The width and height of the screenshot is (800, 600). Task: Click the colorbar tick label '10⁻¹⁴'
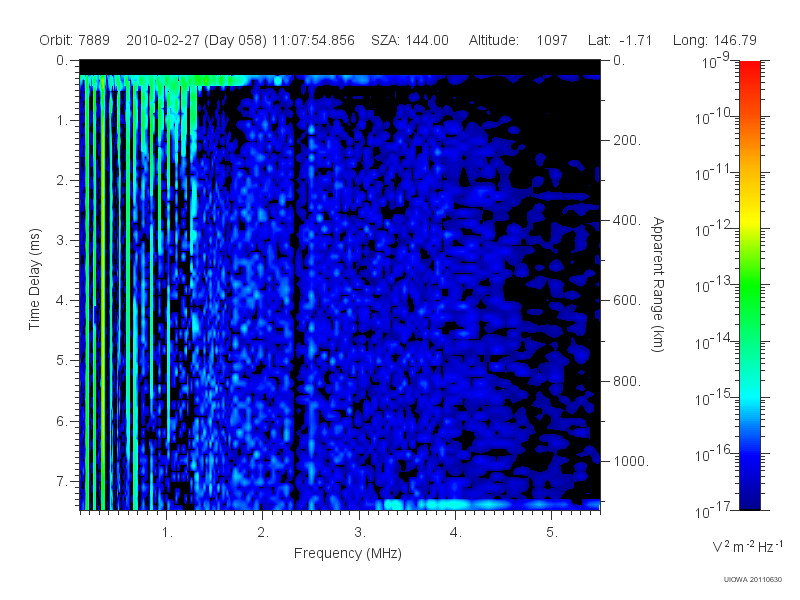point(714,341)
